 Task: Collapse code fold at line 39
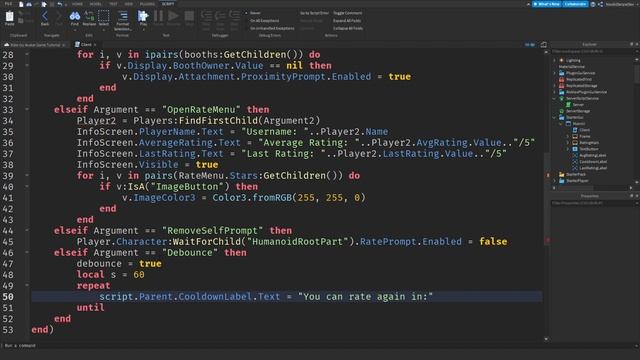click(x=27, y=176)
